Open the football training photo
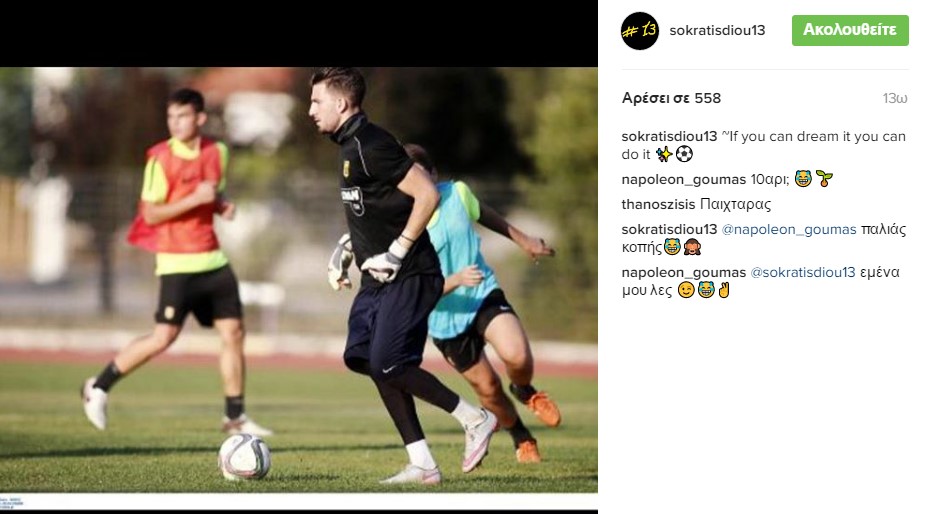 coord(298,280)
